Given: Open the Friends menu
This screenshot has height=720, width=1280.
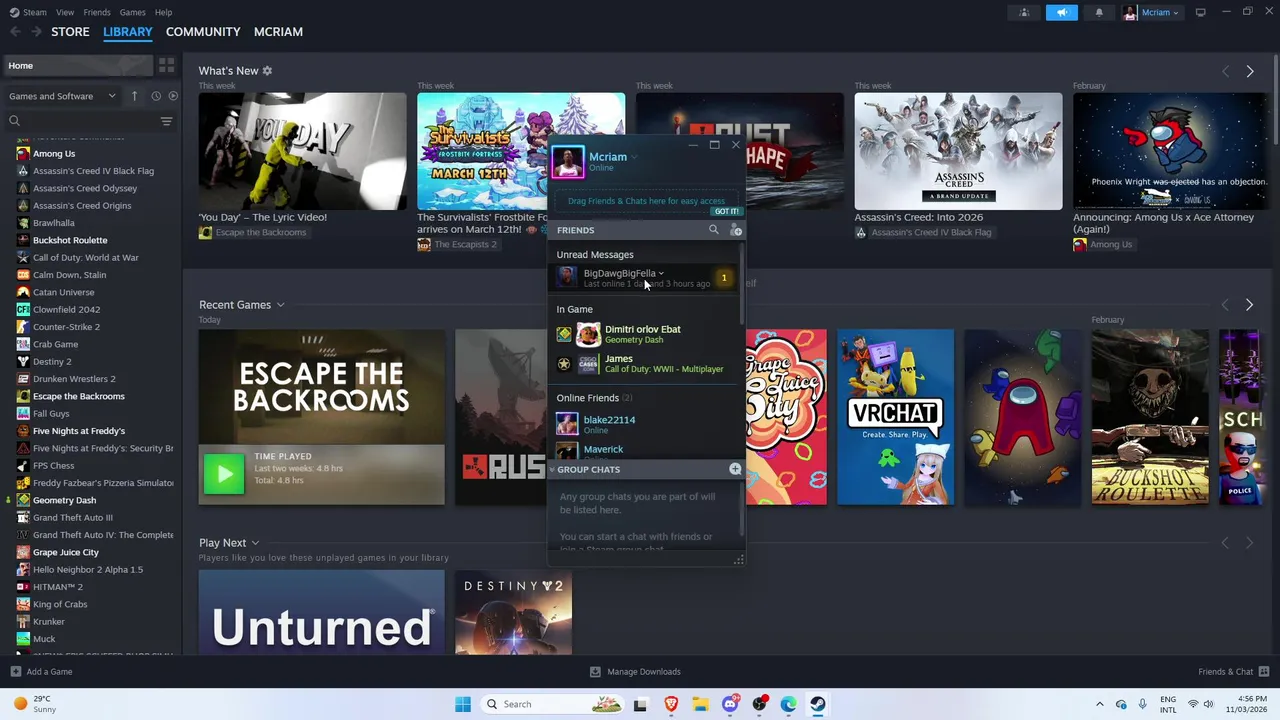Looking at the screenshot, I should (97, 12).
